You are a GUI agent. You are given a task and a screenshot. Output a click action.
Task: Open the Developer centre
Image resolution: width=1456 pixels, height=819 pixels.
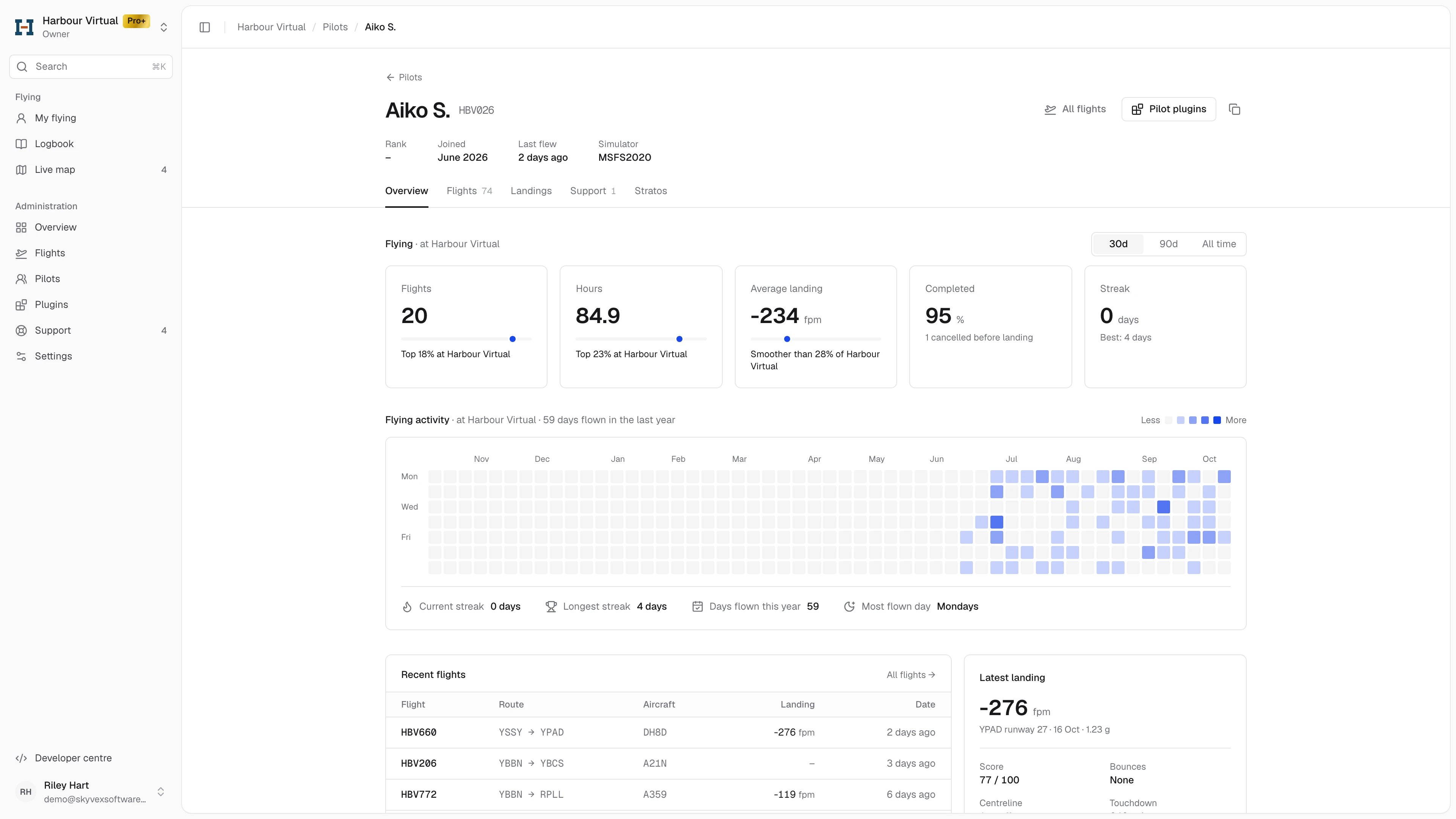point(91,758)
